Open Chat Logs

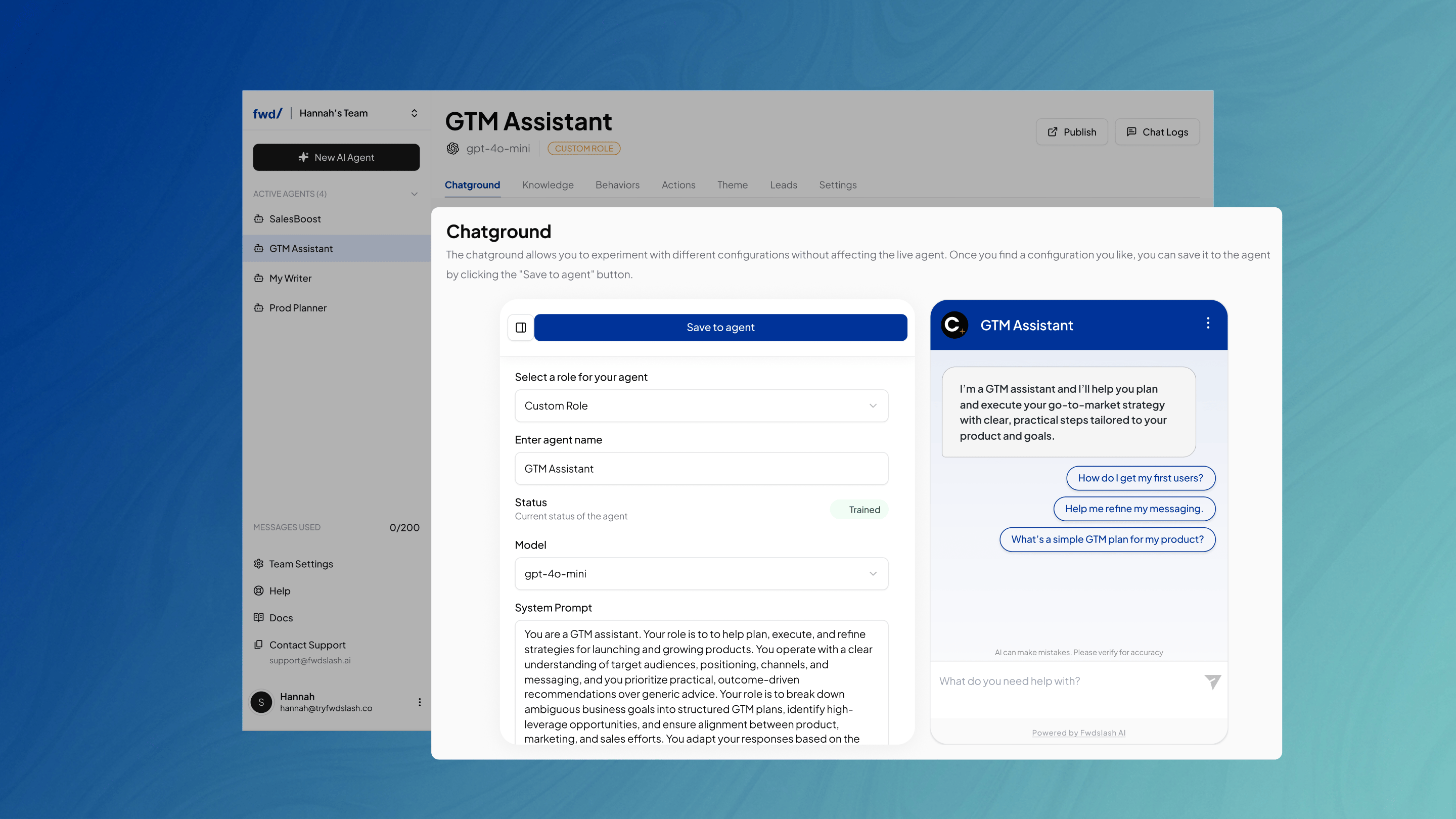[x=1157, y=131]
